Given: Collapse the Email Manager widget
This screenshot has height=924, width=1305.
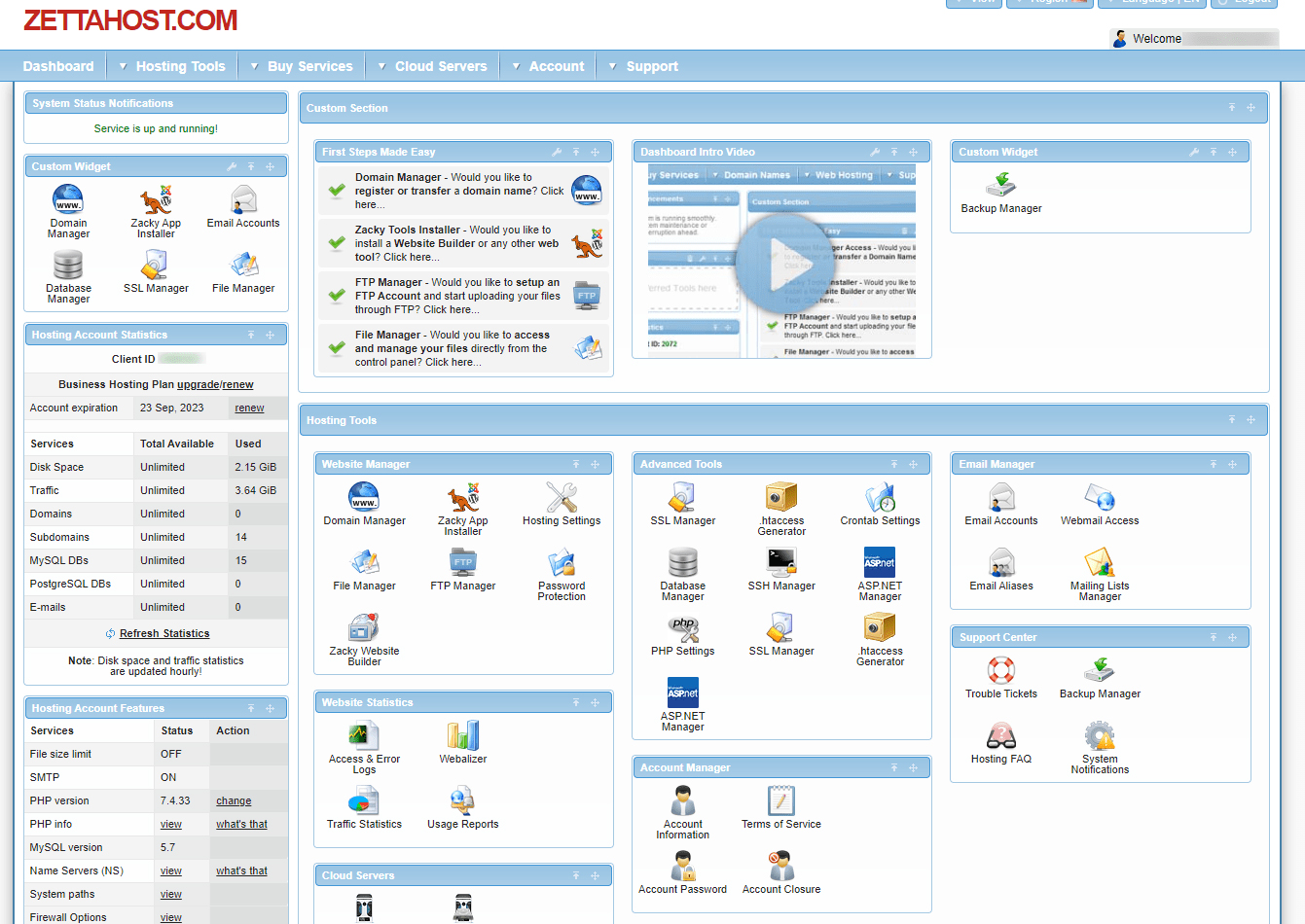Looking at the screenshot, I should pos(1214,465).
